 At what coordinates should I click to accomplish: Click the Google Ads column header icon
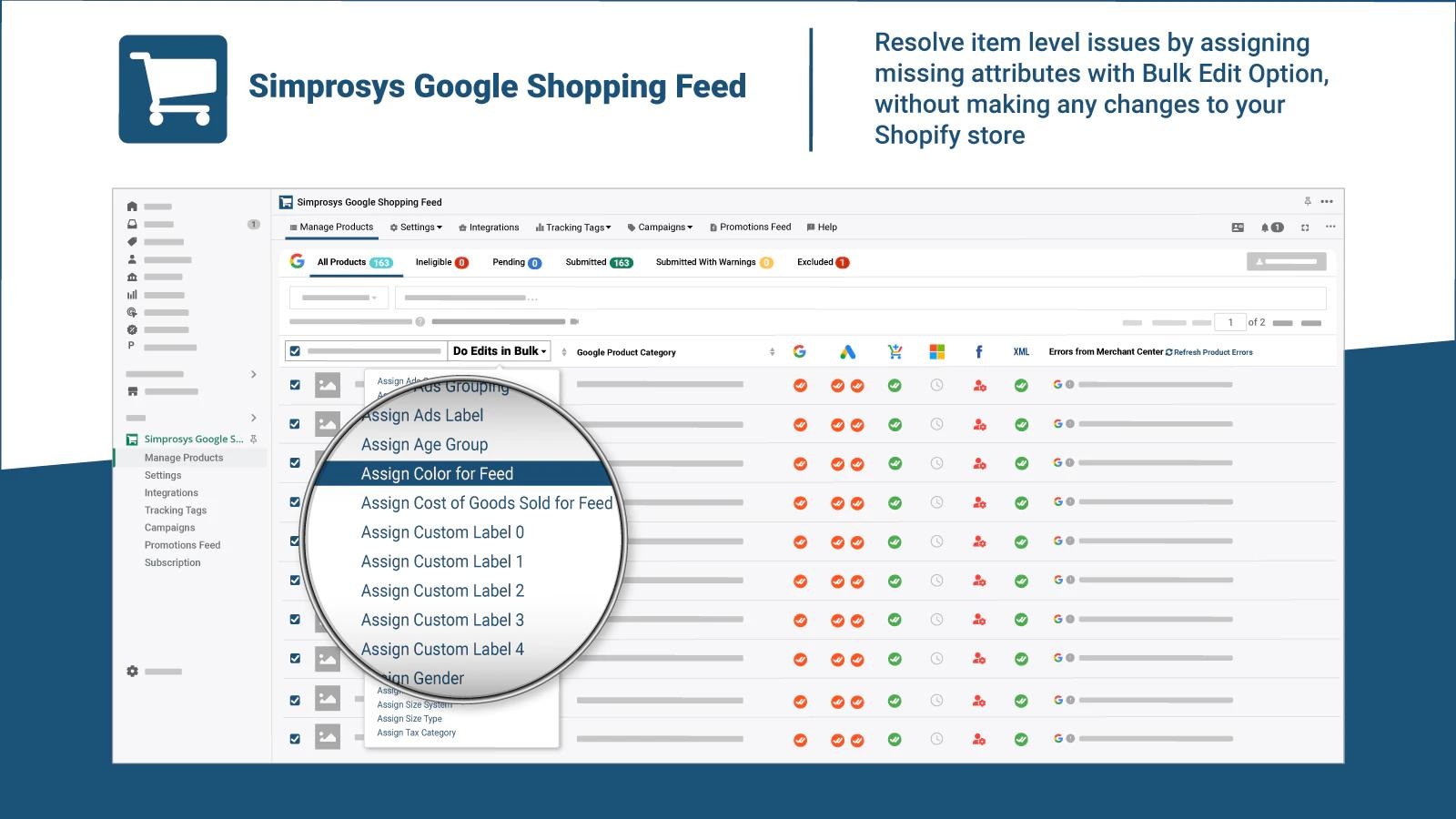(x=847, y=352)
